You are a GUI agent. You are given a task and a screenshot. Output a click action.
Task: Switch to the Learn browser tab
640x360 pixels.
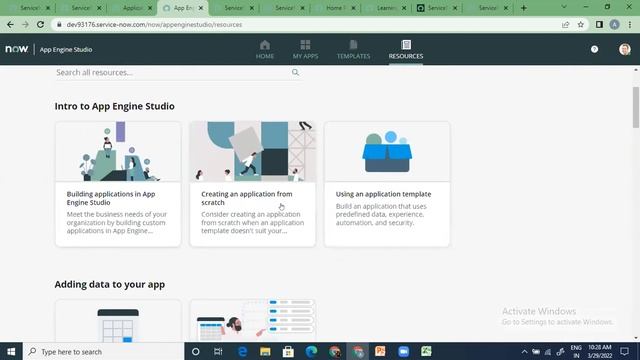(x=386, y=8)
